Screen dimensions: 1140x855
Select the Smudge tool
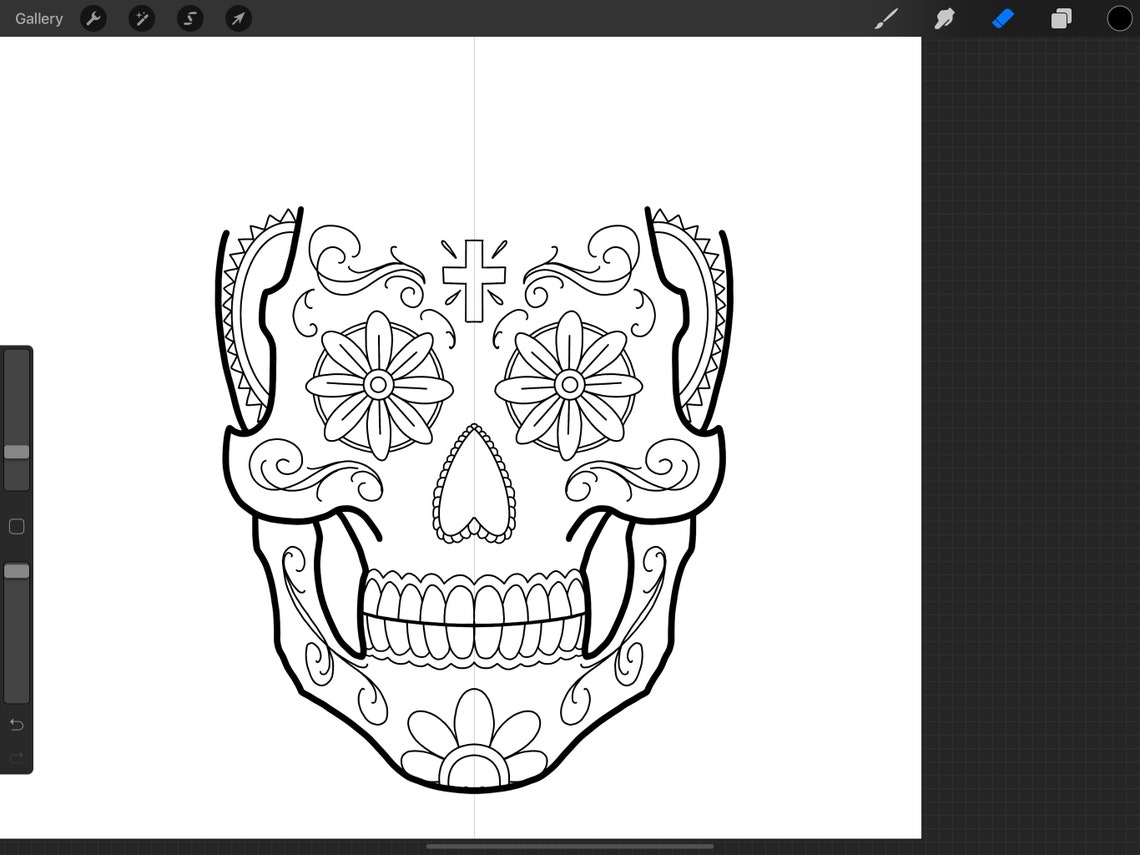pos(944,18)
